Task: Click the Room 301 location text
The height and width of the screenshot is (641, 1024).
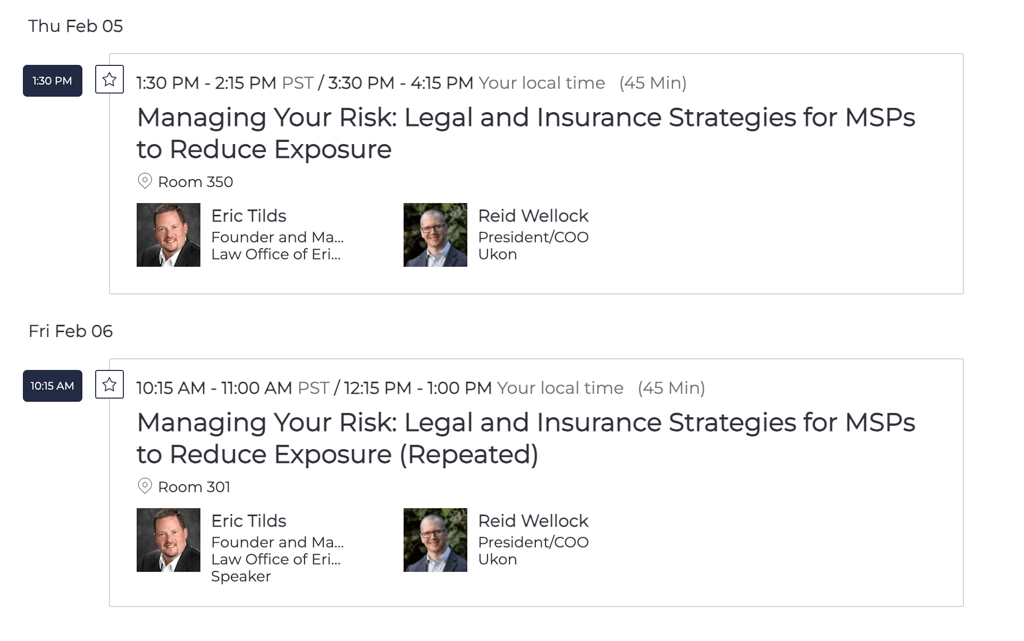Action: click(x=194, y=487)
